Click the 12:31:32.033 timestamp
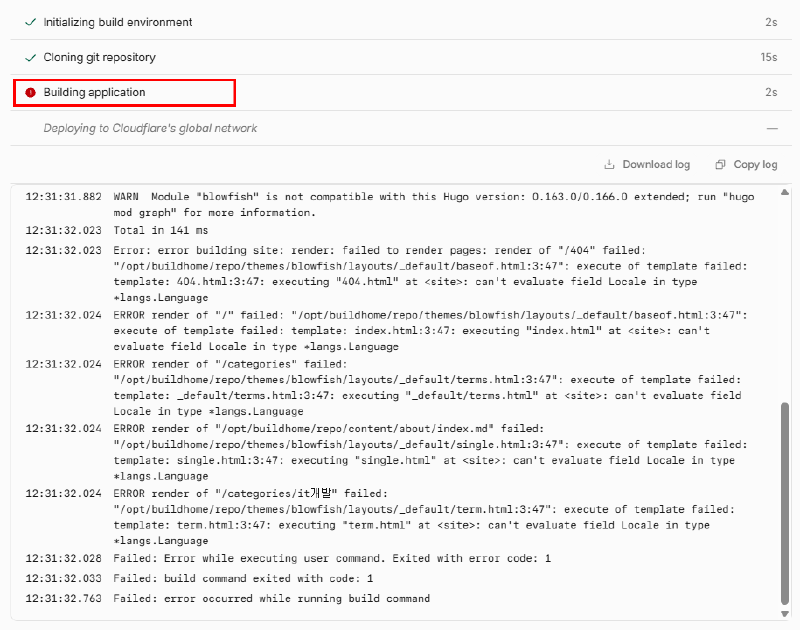 64,578
